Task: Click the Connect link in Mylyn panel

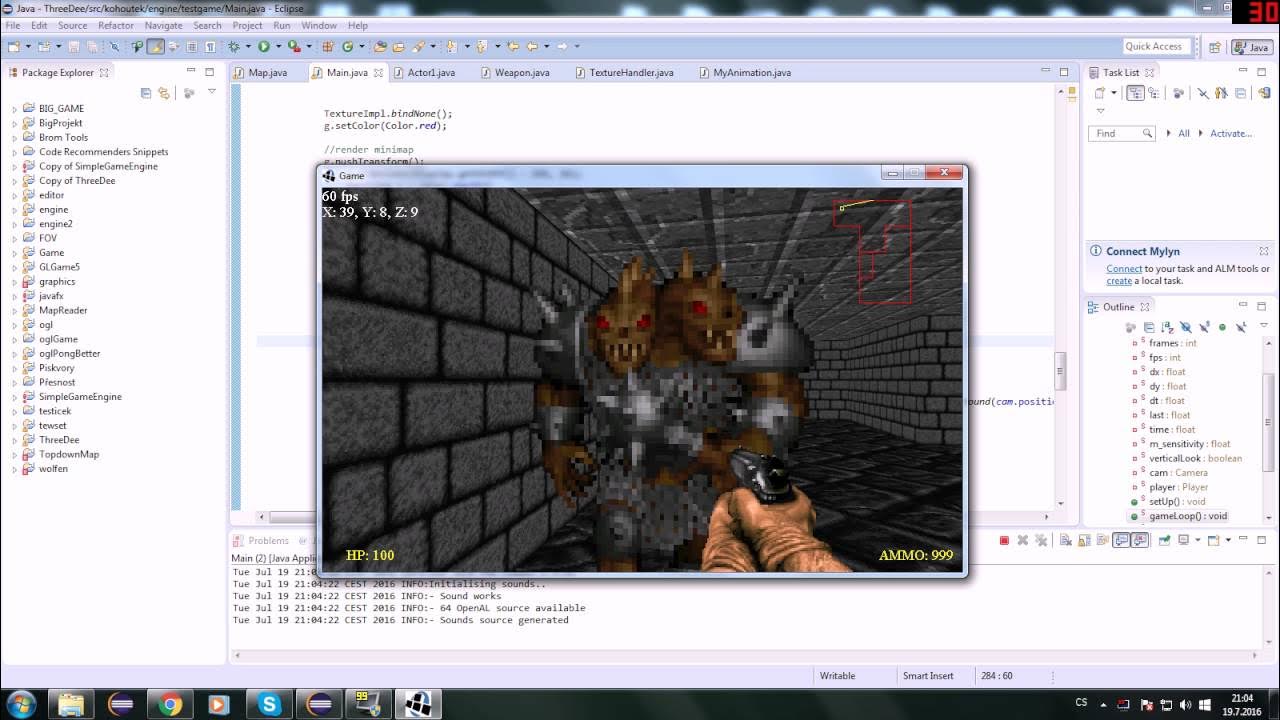Action: tap(1124, 268)
